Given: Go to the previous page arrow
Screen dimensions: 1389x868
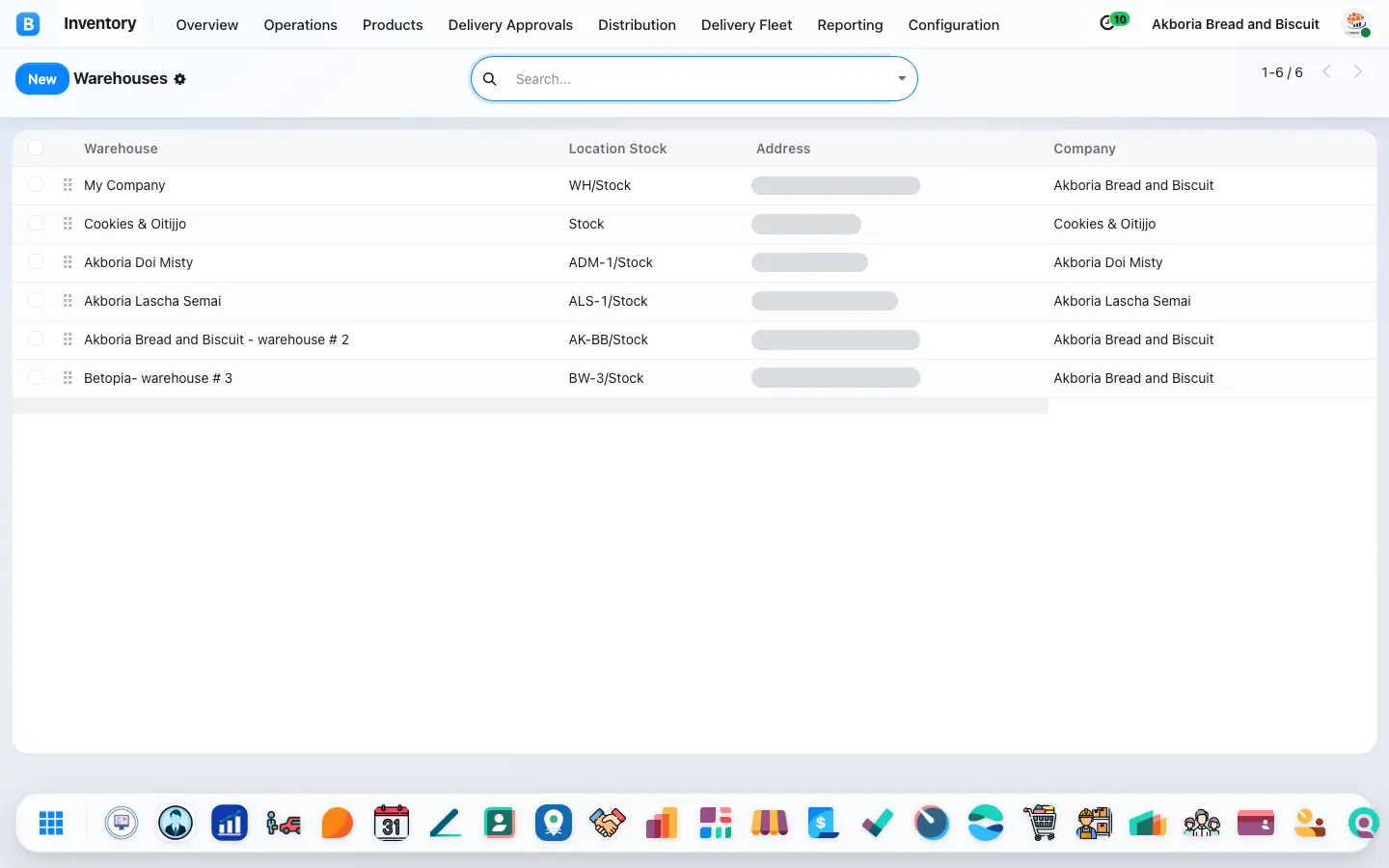Looking at the screenshot, I should (x=1327, y=71).
